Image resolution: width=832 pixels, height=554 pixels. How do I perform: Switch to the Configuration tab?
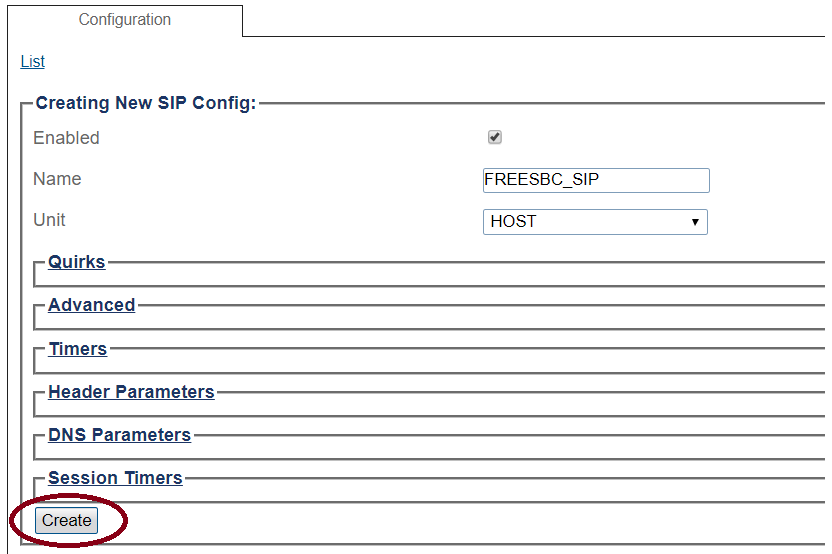click(124, 20)
